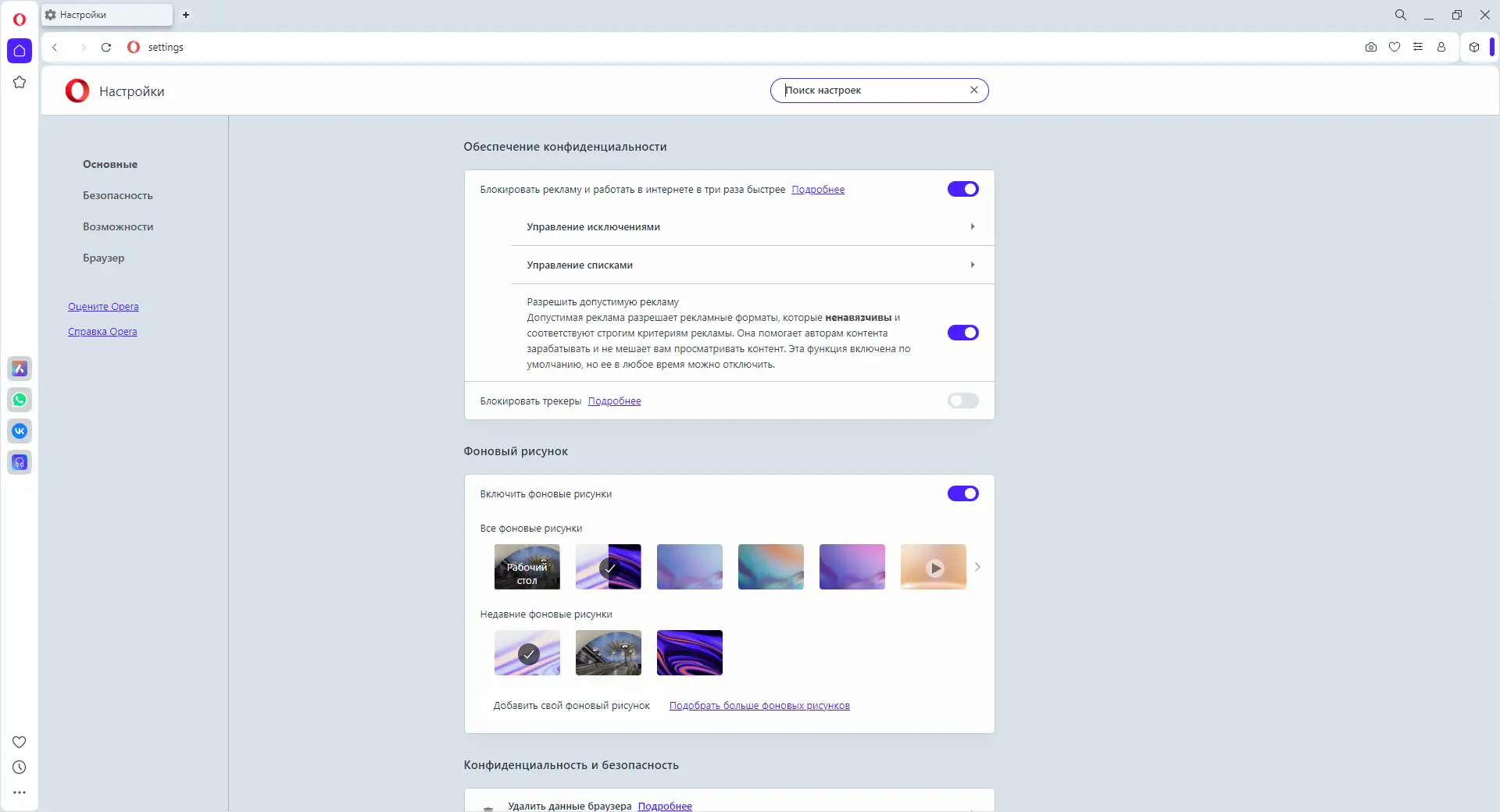The width and height of the screenshot is (1500, 812).
Task: Open the music player sidebar icon
Action: click(20, 462)
